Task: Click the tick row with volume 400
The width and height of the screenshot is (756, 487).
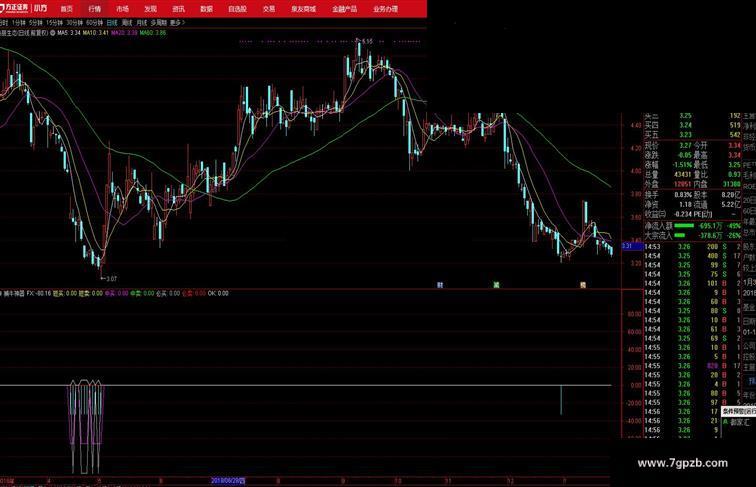Action: click(693, 256)
